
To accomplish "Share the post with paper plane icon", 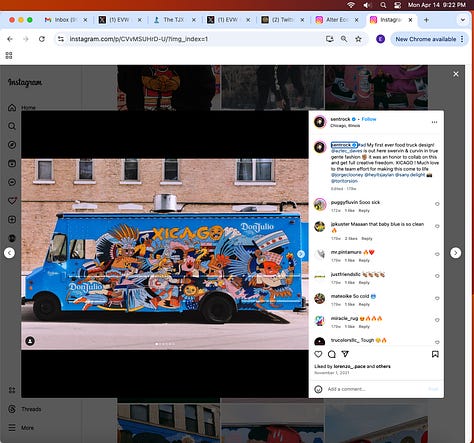I will pyautogui.click(x=345, y=354).
